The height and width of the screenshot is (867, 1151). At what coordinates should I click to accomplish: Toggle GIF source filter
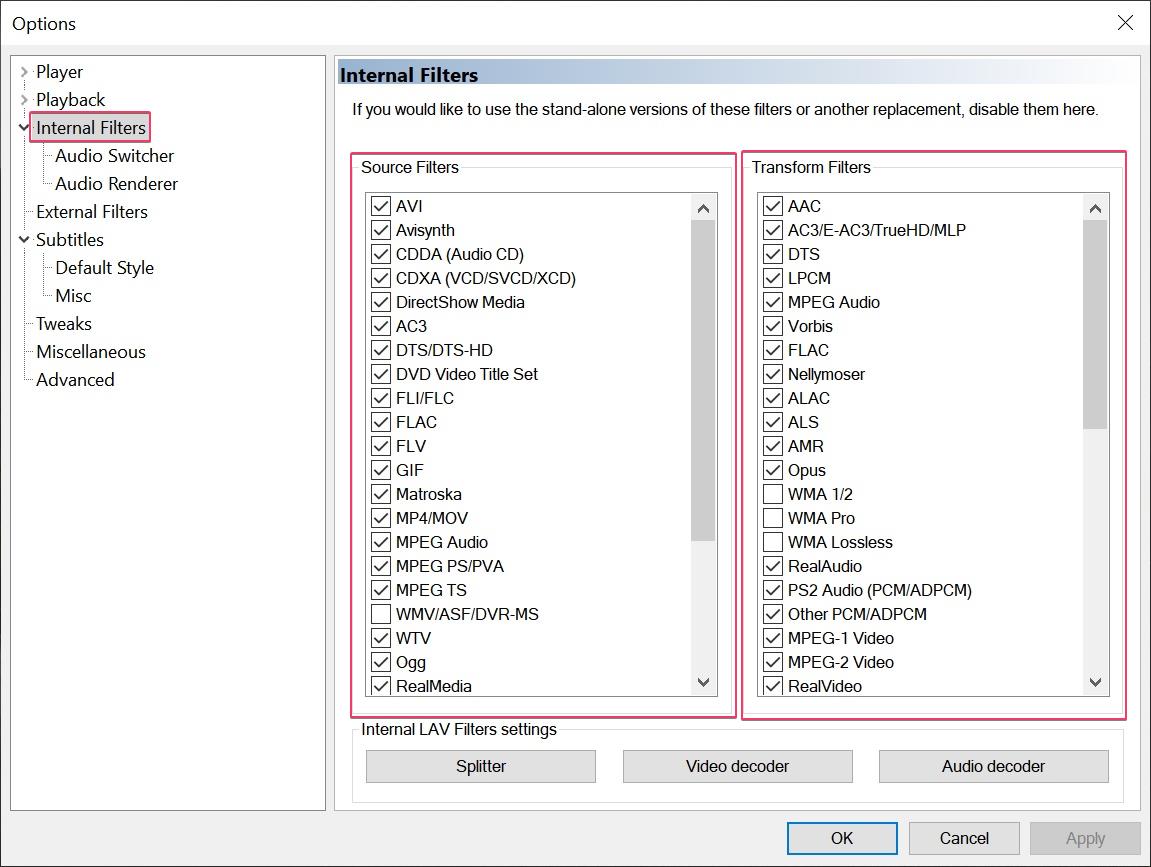(380, 470)
